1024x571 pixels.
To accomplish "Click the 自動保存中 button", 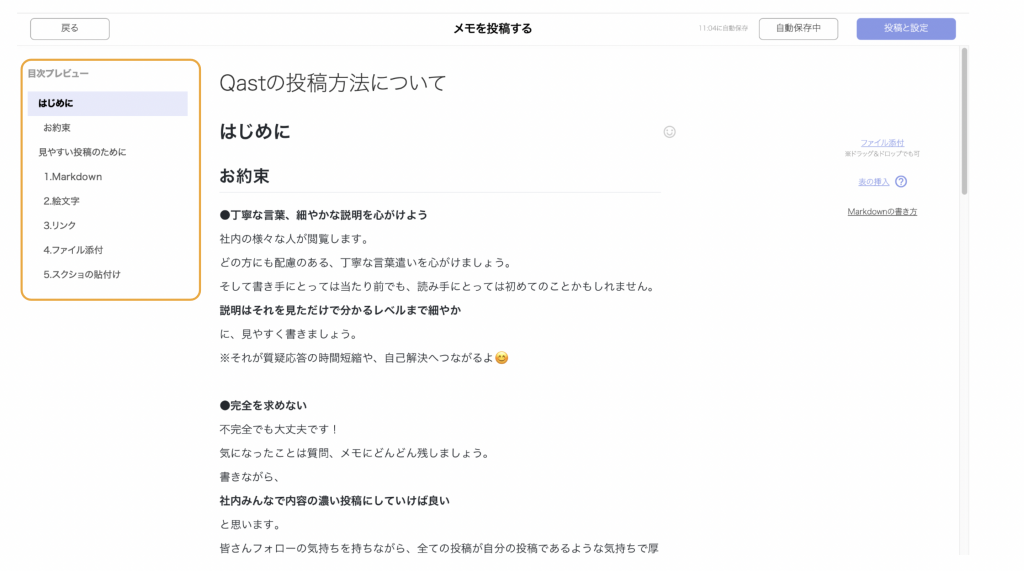I will click(798, 29).
